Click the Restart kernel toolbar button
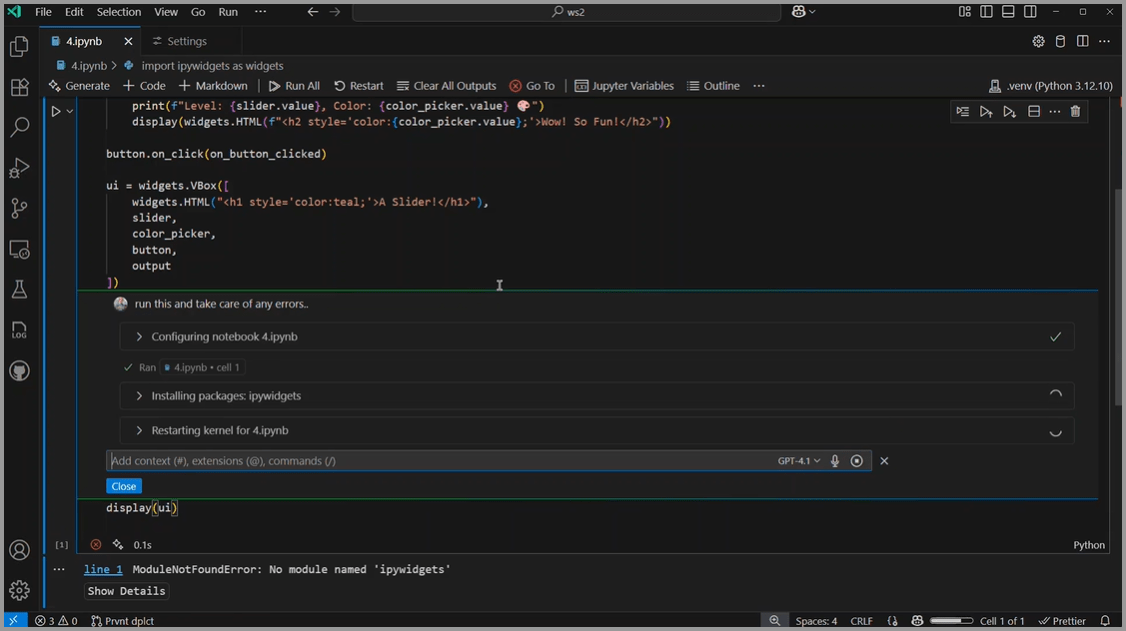Viewport: 1126px width, 631px height. pyautogui.click(x=358, y=86)
